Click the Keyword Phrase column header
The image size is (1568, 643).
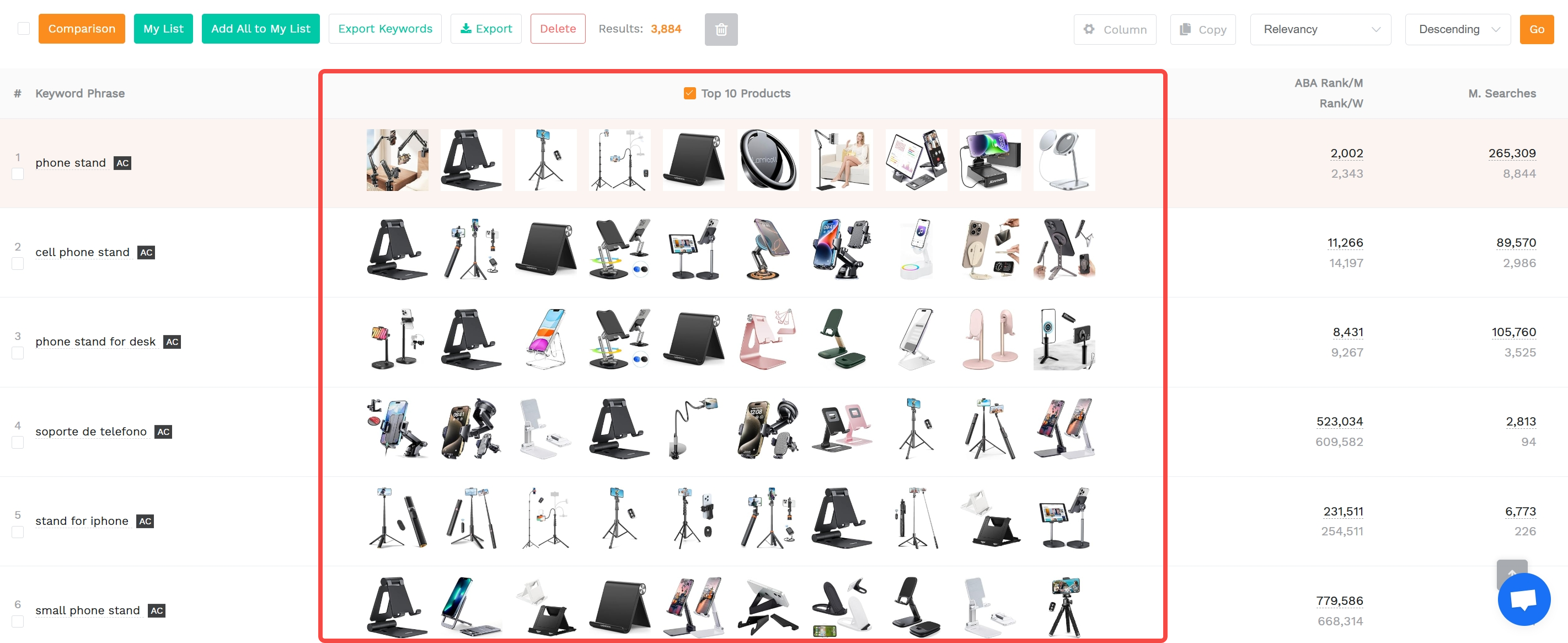pos(80,93)
